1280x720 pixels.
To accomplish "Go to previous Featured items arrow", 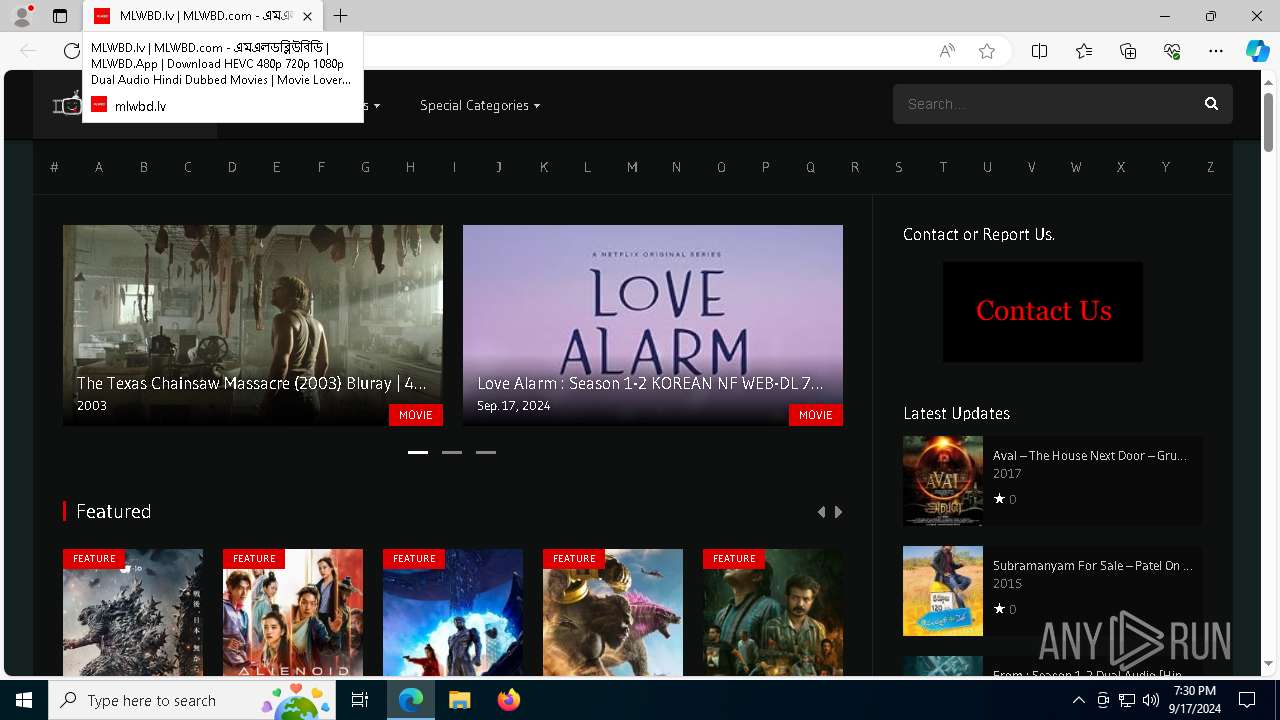I will pos(822,512).
